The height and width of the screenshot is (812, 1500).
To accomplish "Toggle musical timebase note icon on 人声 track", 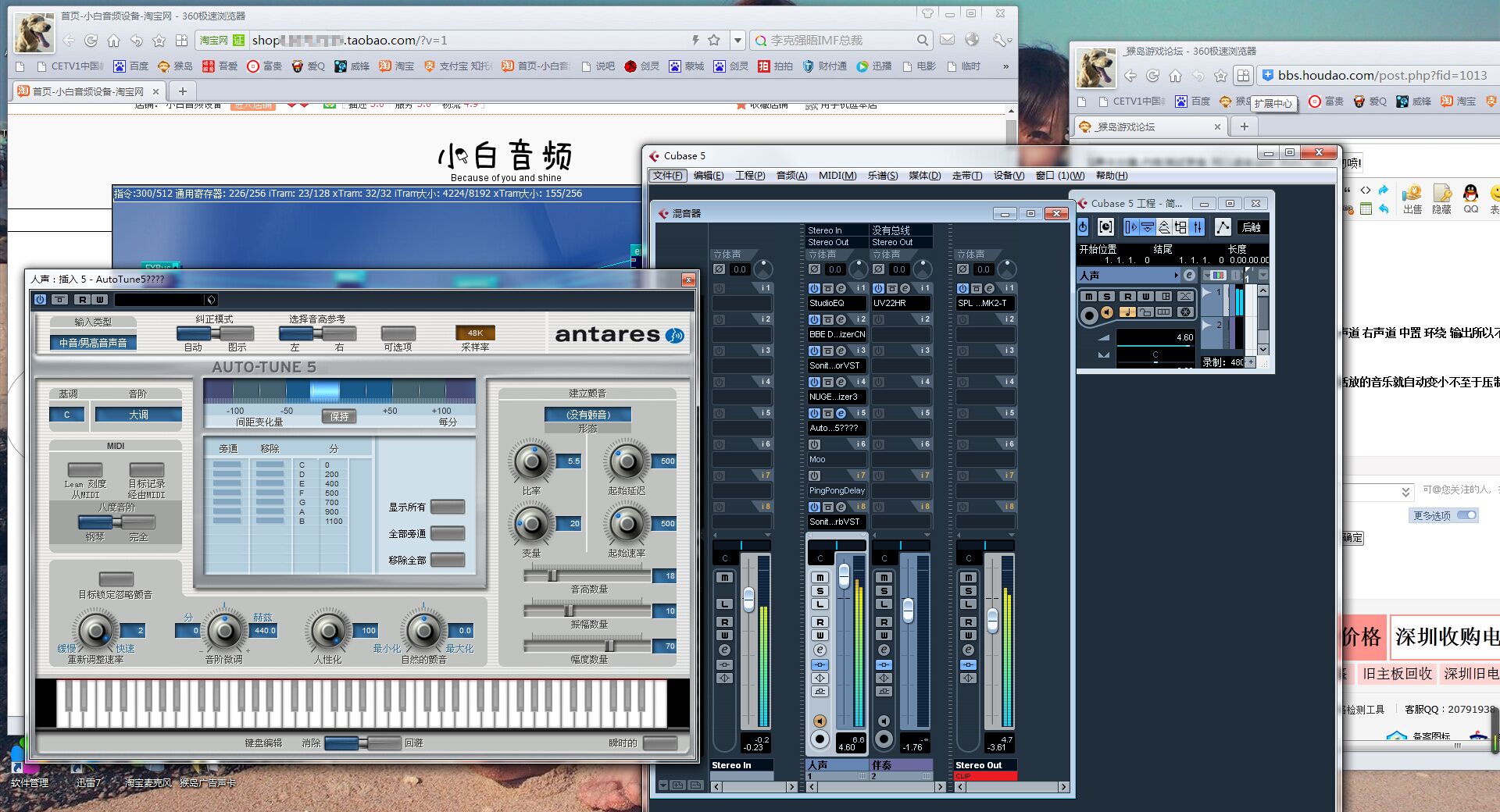I will click(x=1126, y=312).
